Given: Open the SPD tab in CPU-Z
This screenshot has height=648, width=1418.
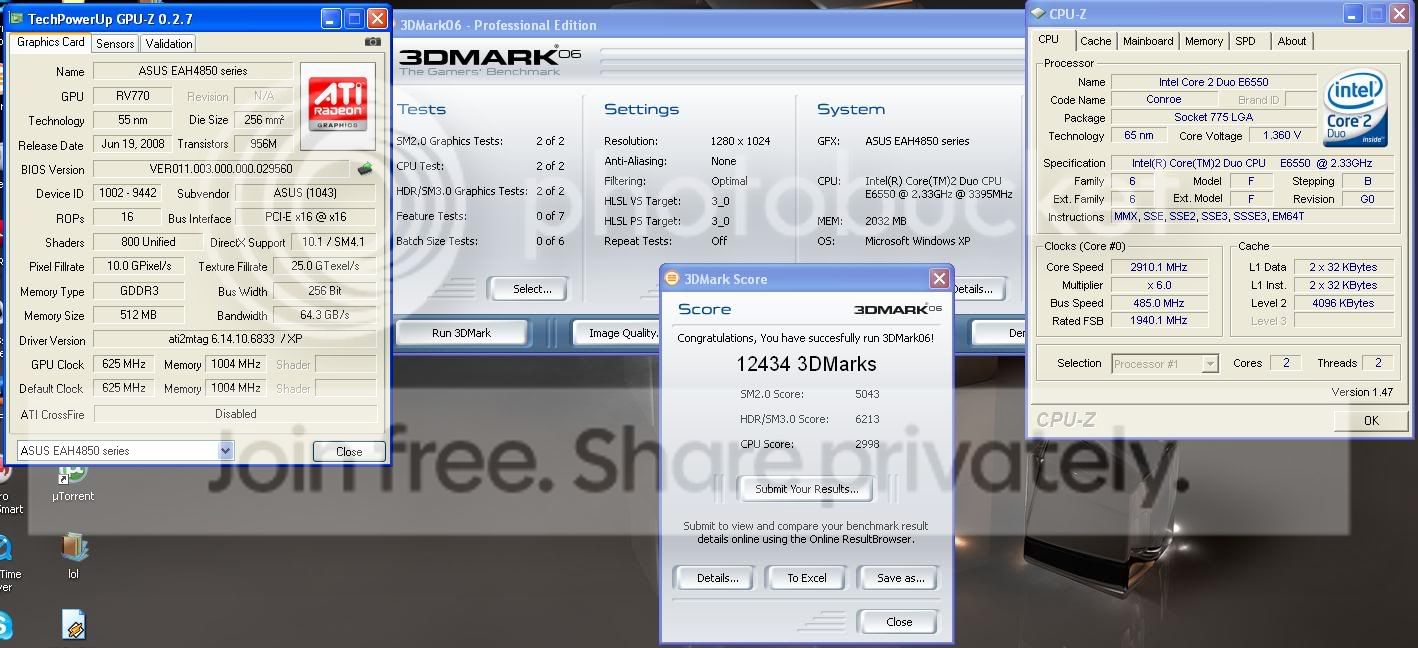Looking at the screenshot, I should tap(1245, 41).
